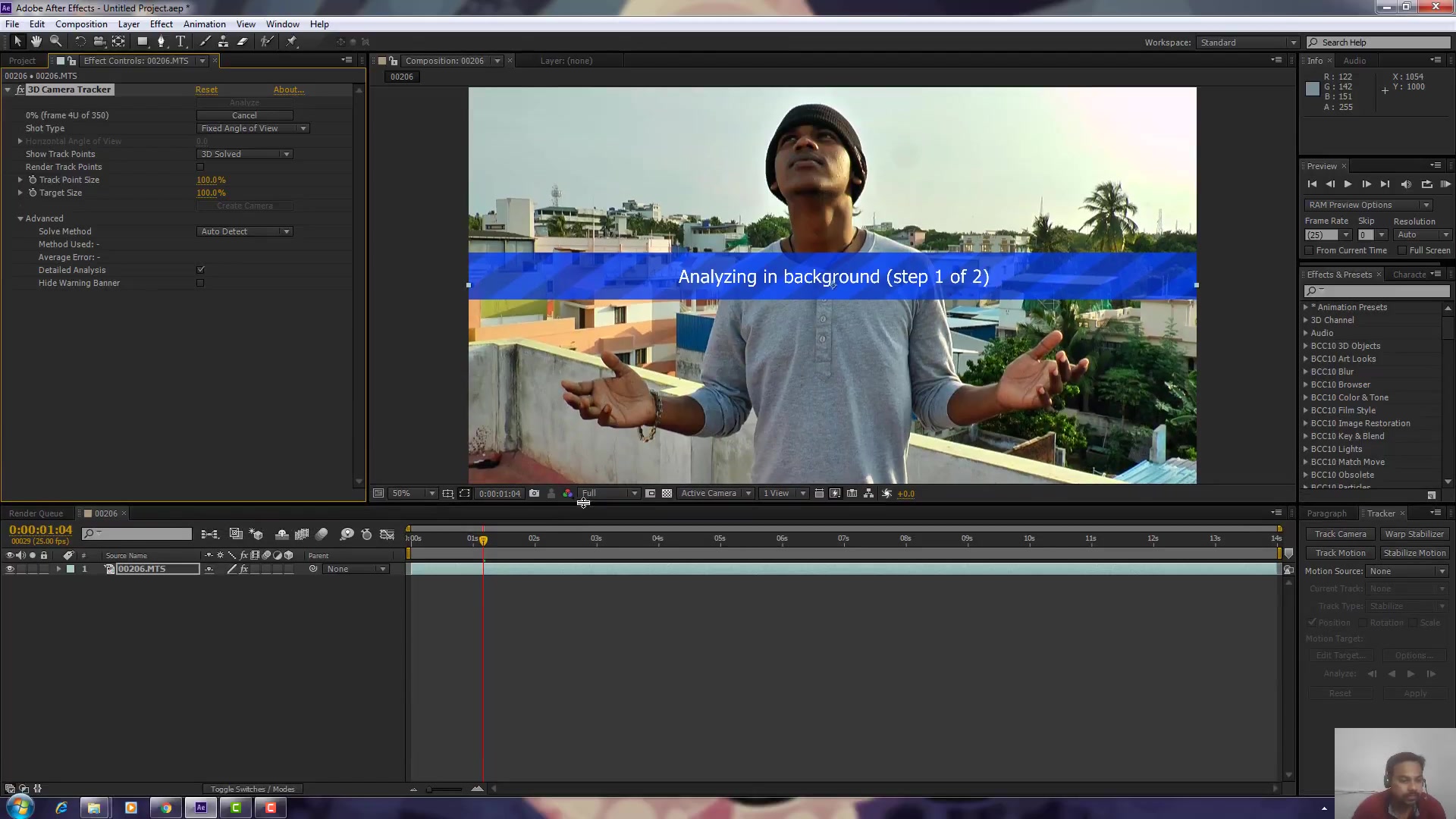Open the Shot Type dropdown

tap(253, 128)
